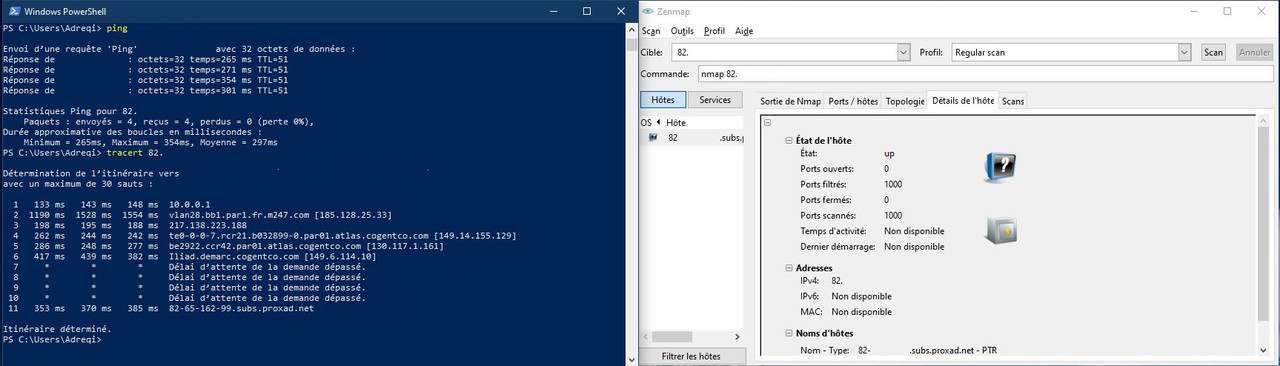
Task: Click the 'État de l'hôte' heading
Action: pos(824,141)
